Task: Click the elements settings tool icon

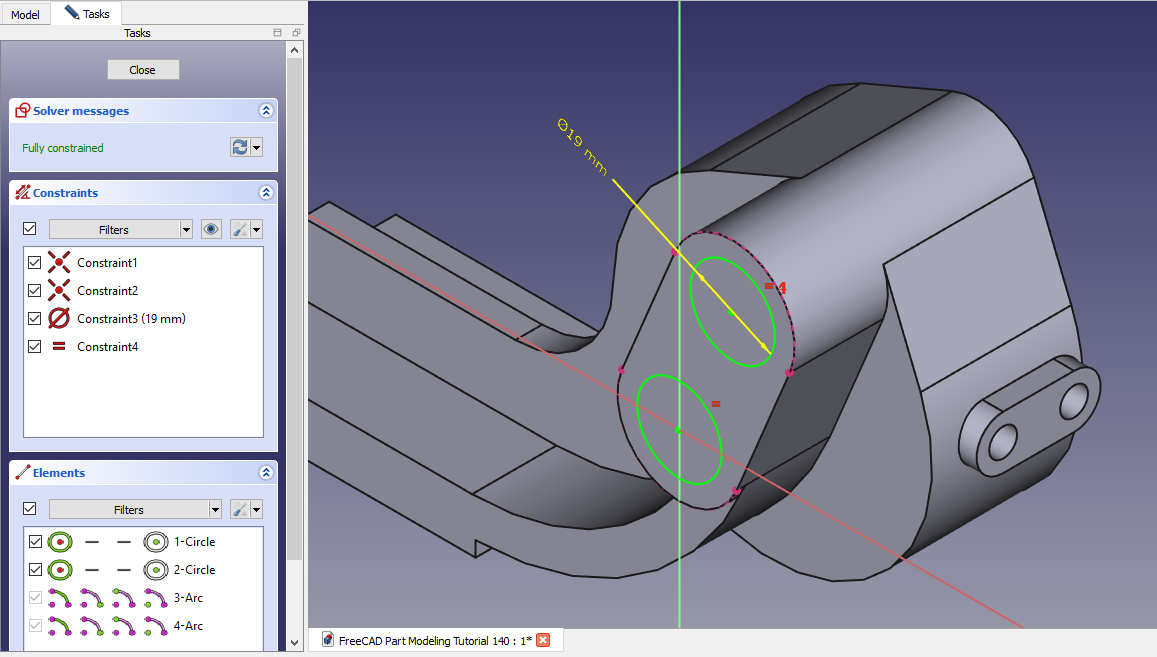Action: point(240,509)
